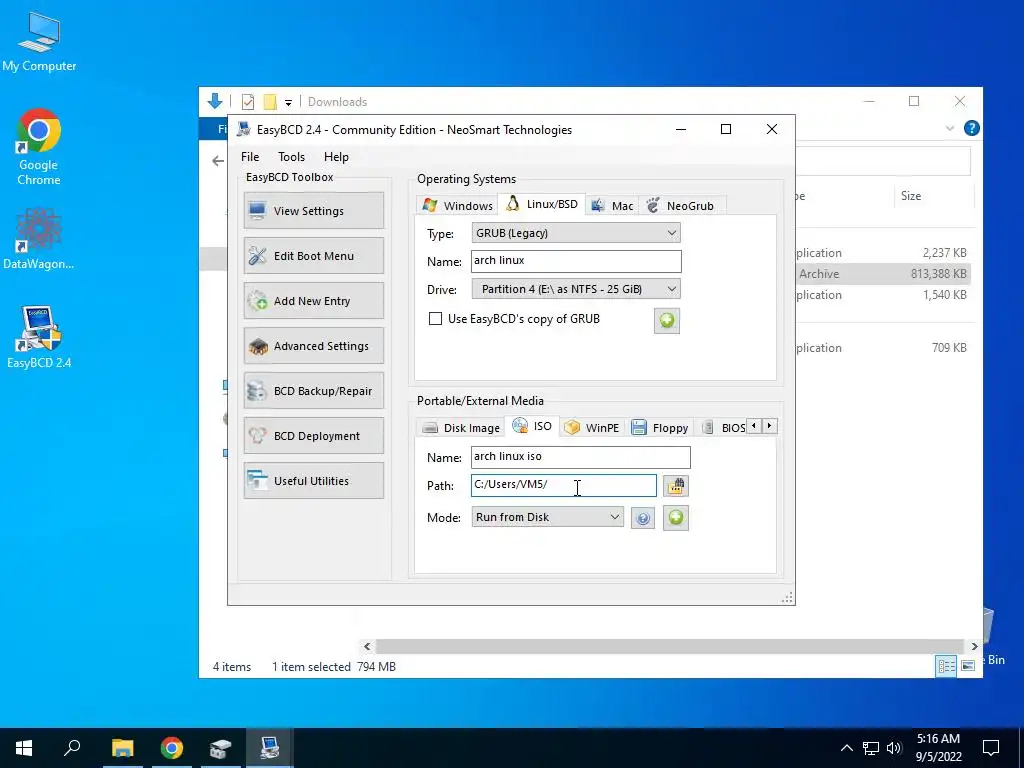Enable Use EasyBCD's copy of GRUB
This screenshot has width=1024, height=768.
[435, 319]
